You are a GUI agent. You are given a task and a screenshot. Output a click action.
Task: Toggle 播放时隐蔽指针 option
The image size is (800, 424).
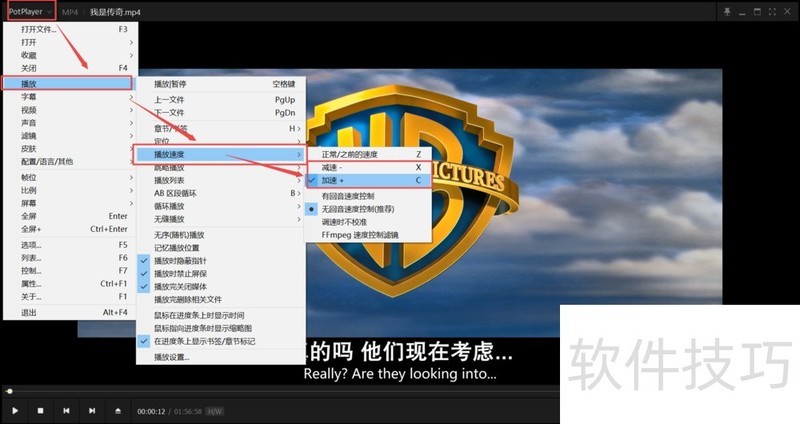click(x=221, y=261)
